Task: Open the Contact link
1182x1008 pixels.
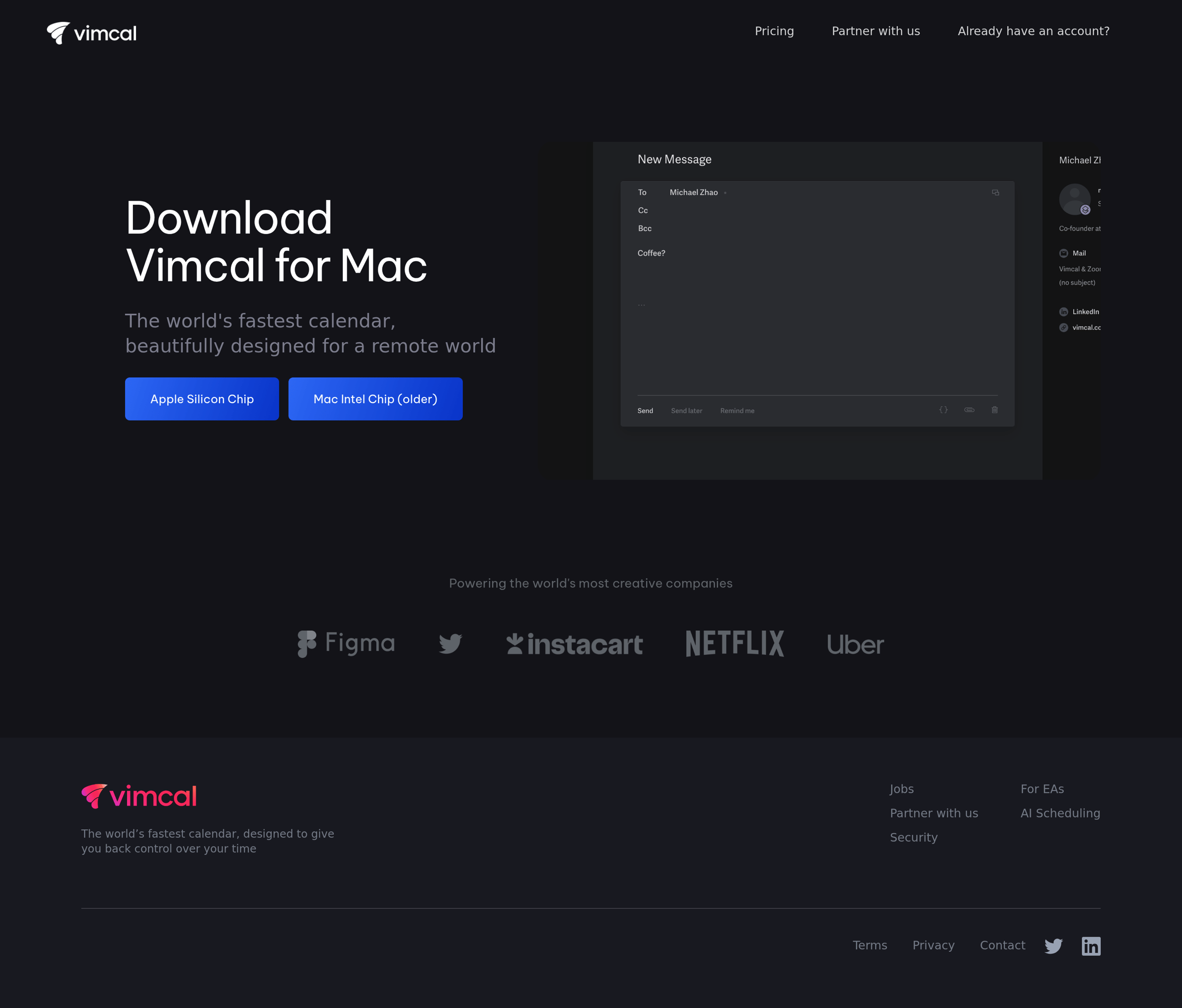Action: pos(1002,945)
